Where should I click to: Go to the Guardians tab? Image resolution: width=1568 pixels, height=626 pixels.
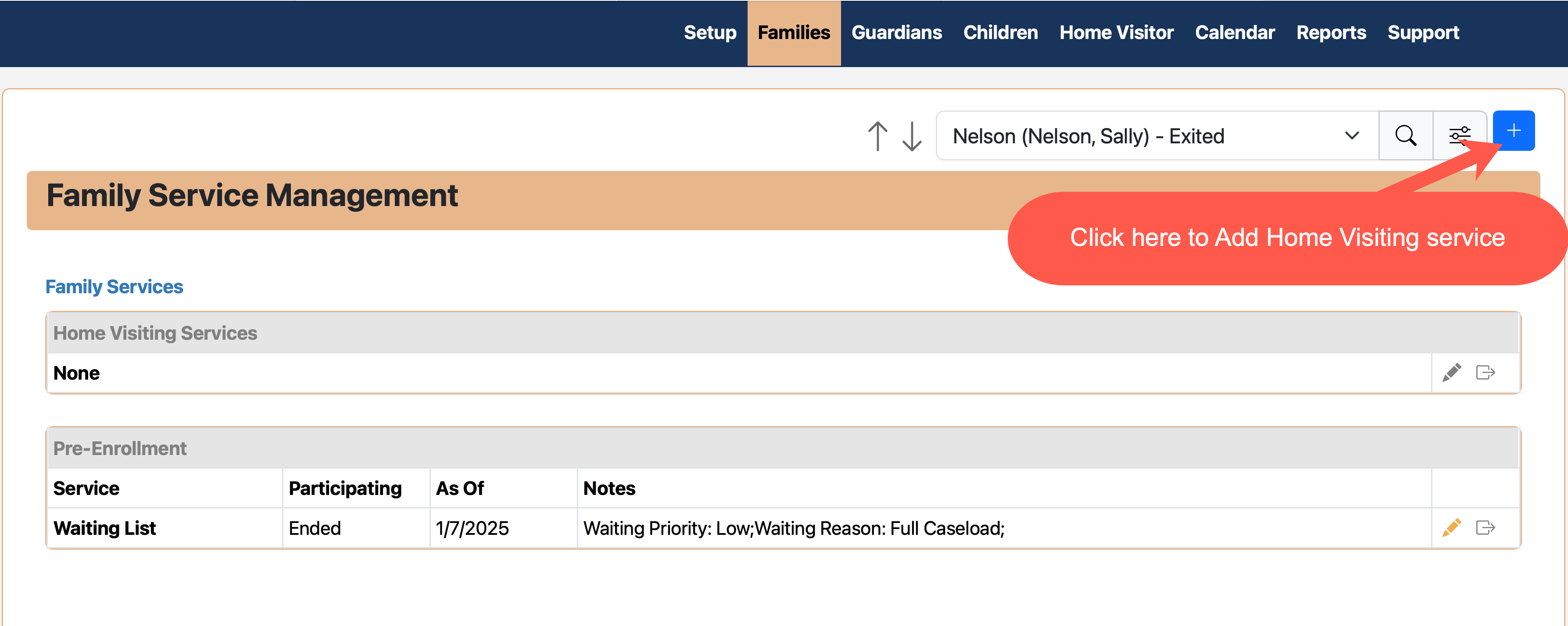(896, 32)
